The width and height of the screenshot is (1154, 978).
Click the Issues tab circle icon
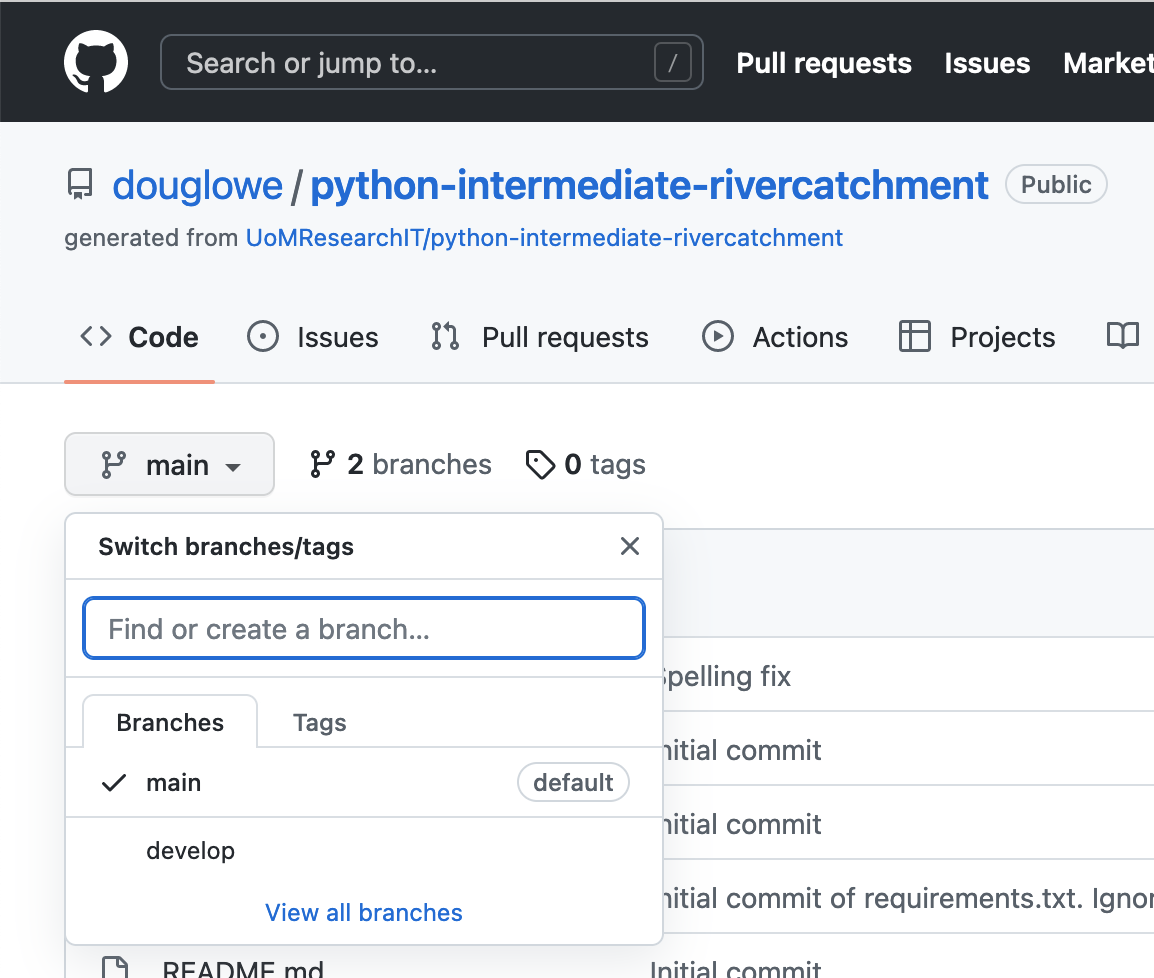[263, 336]
